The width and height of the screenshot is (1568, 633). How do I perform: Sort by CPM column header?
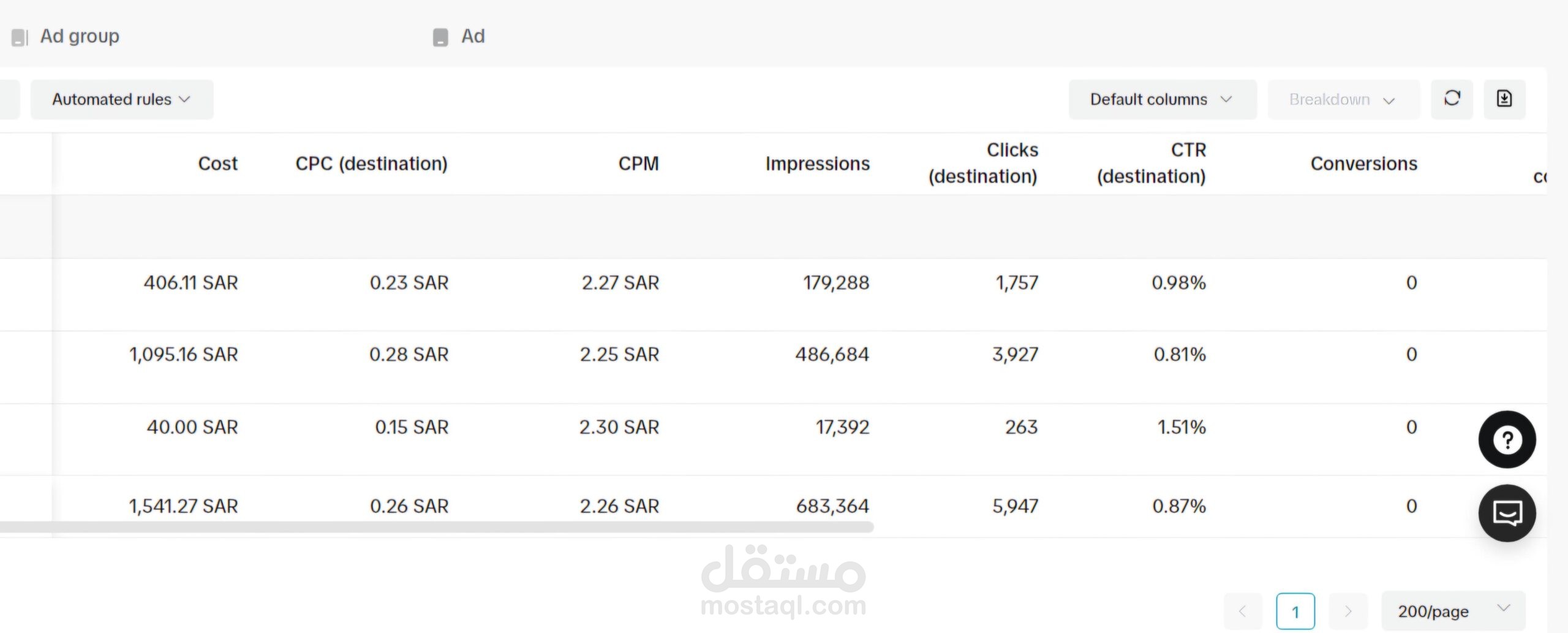638,164
